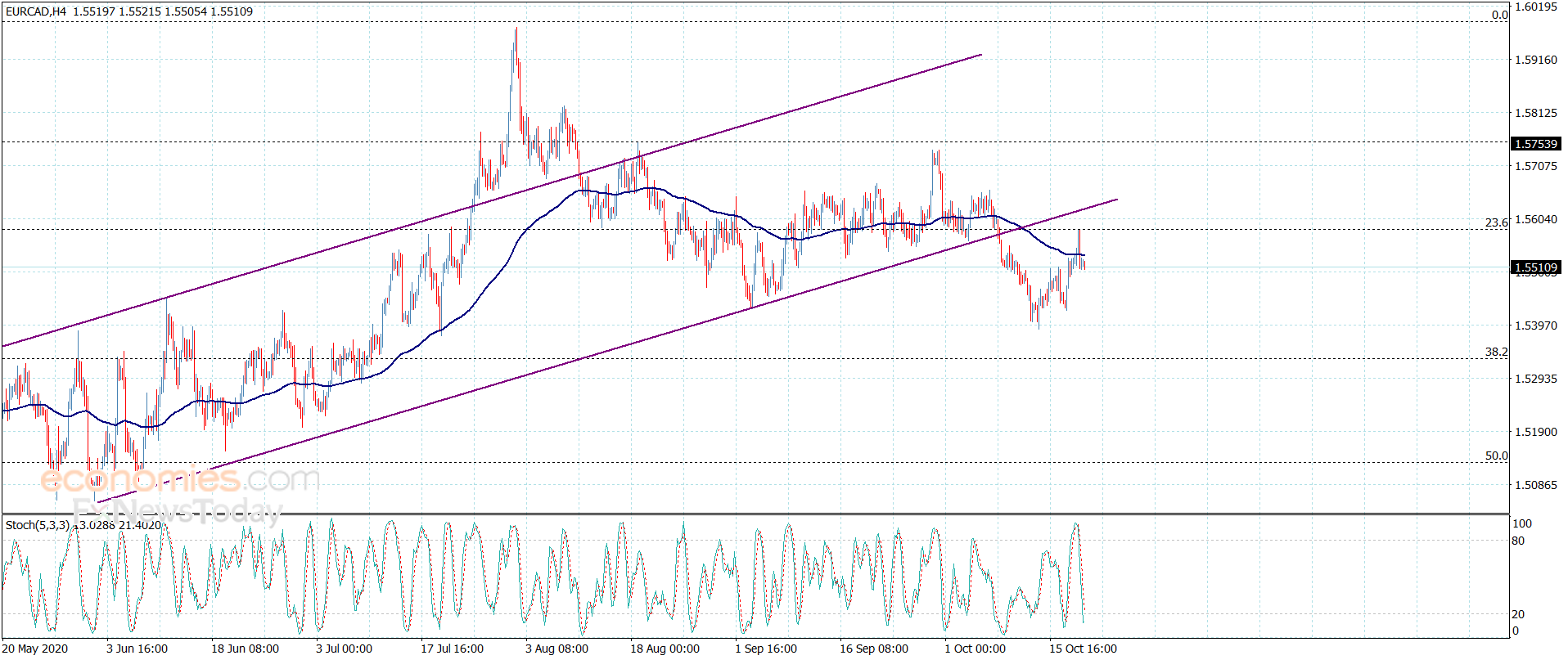Screen dimensions: 1568x660
Task: Select the 1.52935 price axis label
Action: 1536,379
